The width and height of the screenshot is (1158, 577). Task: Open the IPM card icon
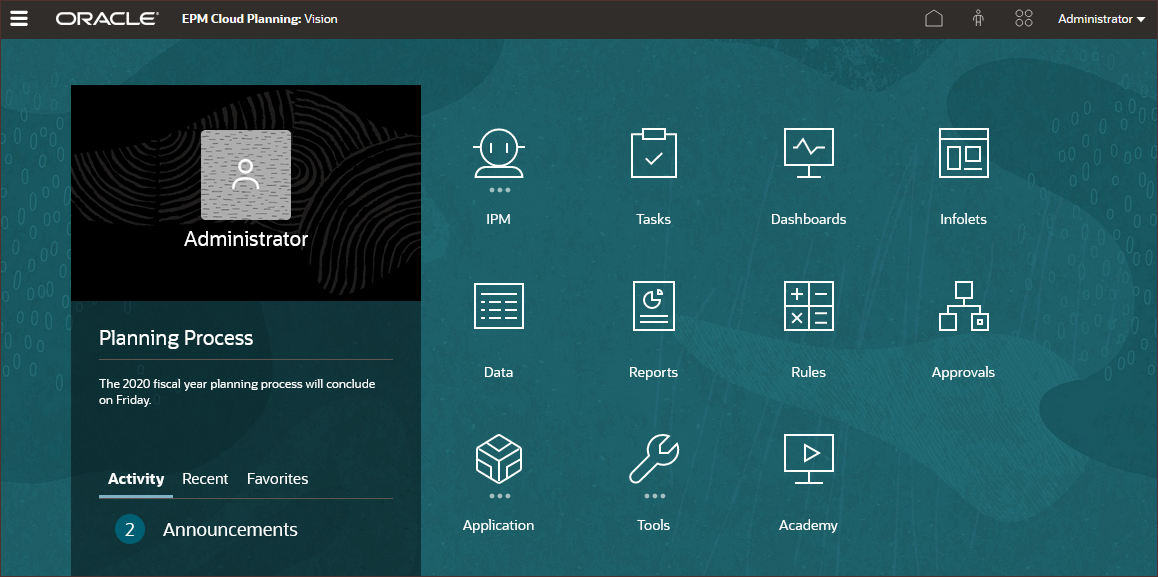(499, 154)
